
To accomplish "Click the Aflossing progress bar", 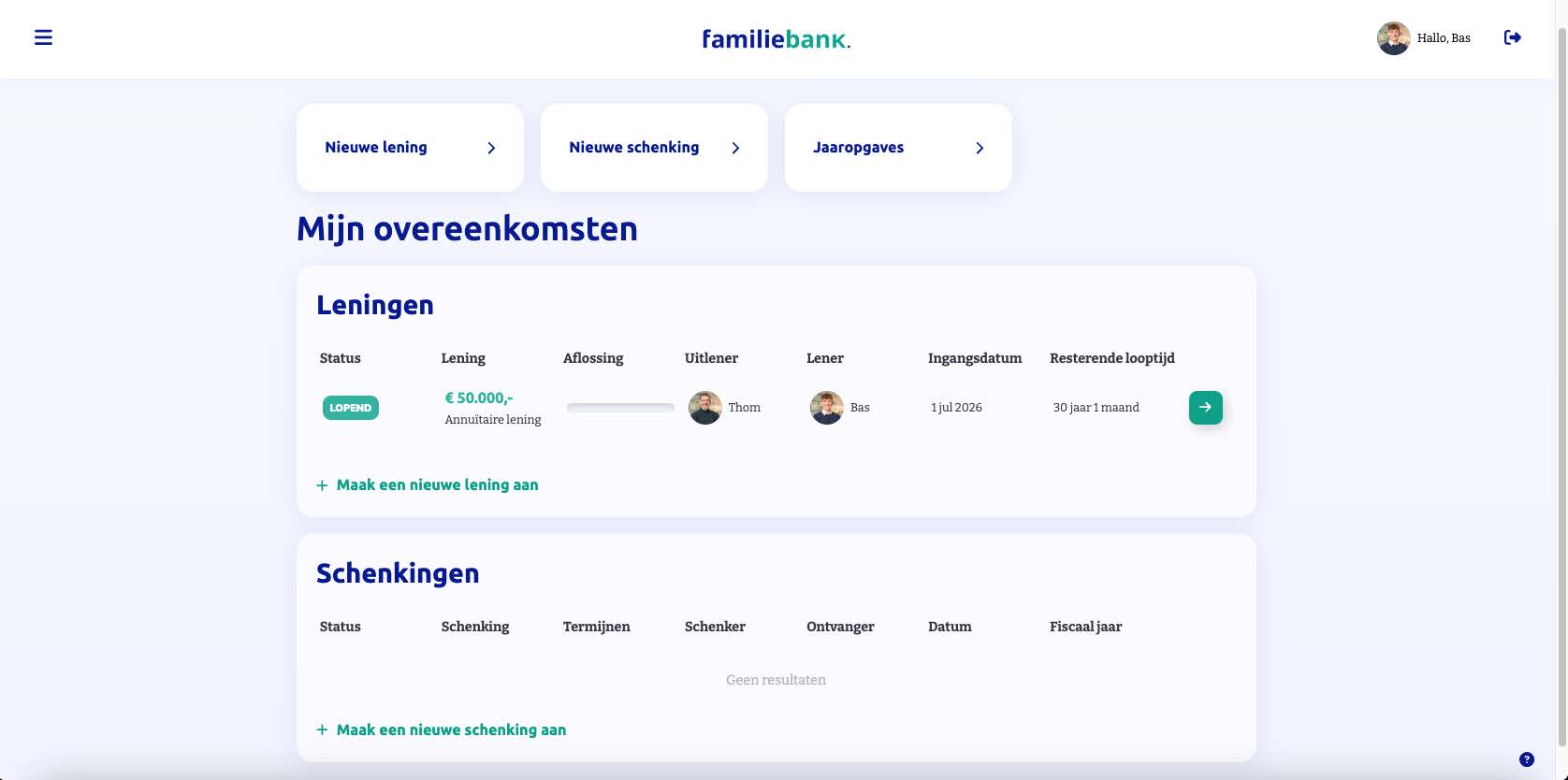I will point(620,408).
